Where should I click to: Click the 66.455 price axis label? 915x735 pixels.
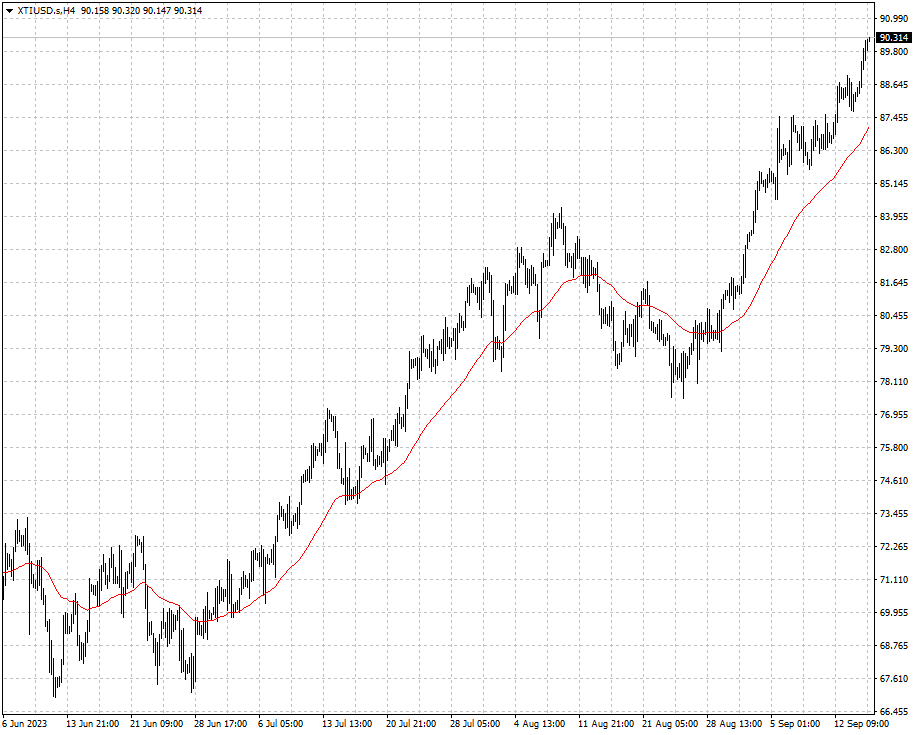point(893,712)
